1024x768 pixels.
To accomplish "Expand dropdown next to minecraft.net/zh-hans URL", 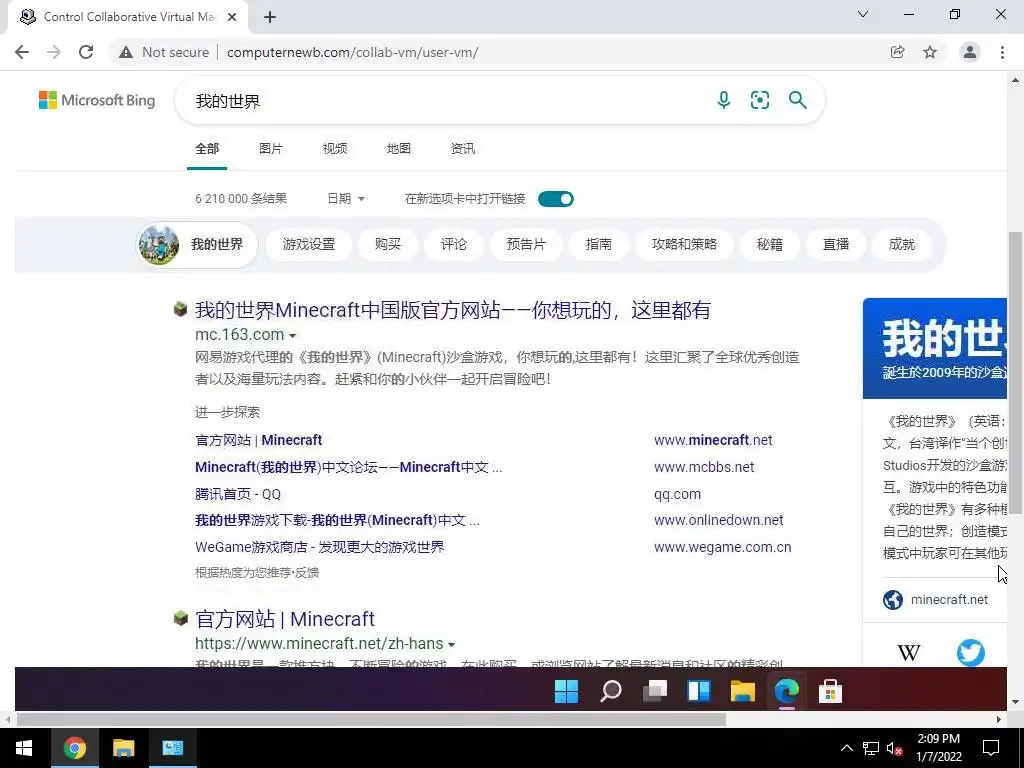I will tap(451, 645).
